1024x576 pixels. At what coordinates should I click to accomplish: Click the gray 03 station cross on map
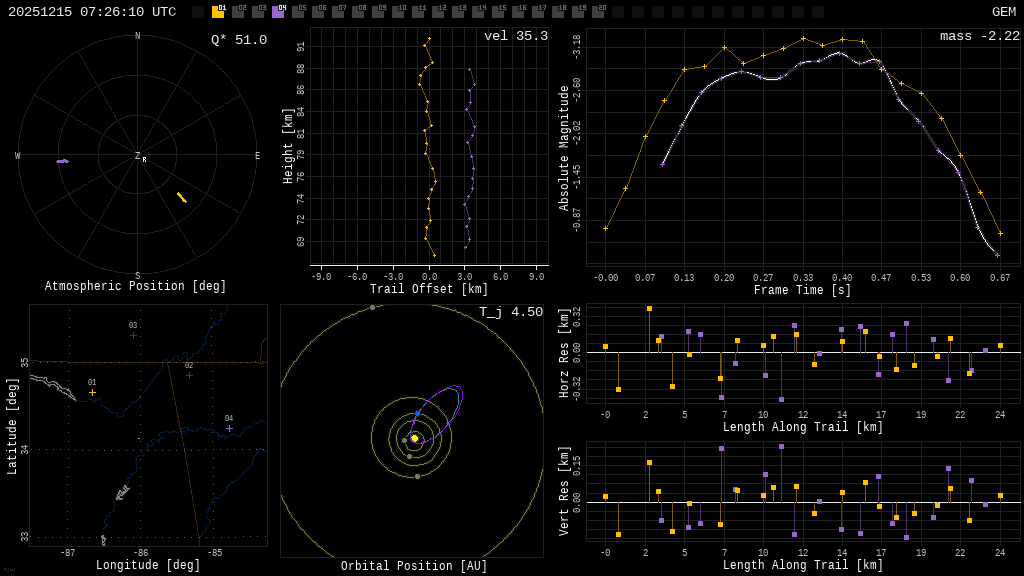pos(133,336)
